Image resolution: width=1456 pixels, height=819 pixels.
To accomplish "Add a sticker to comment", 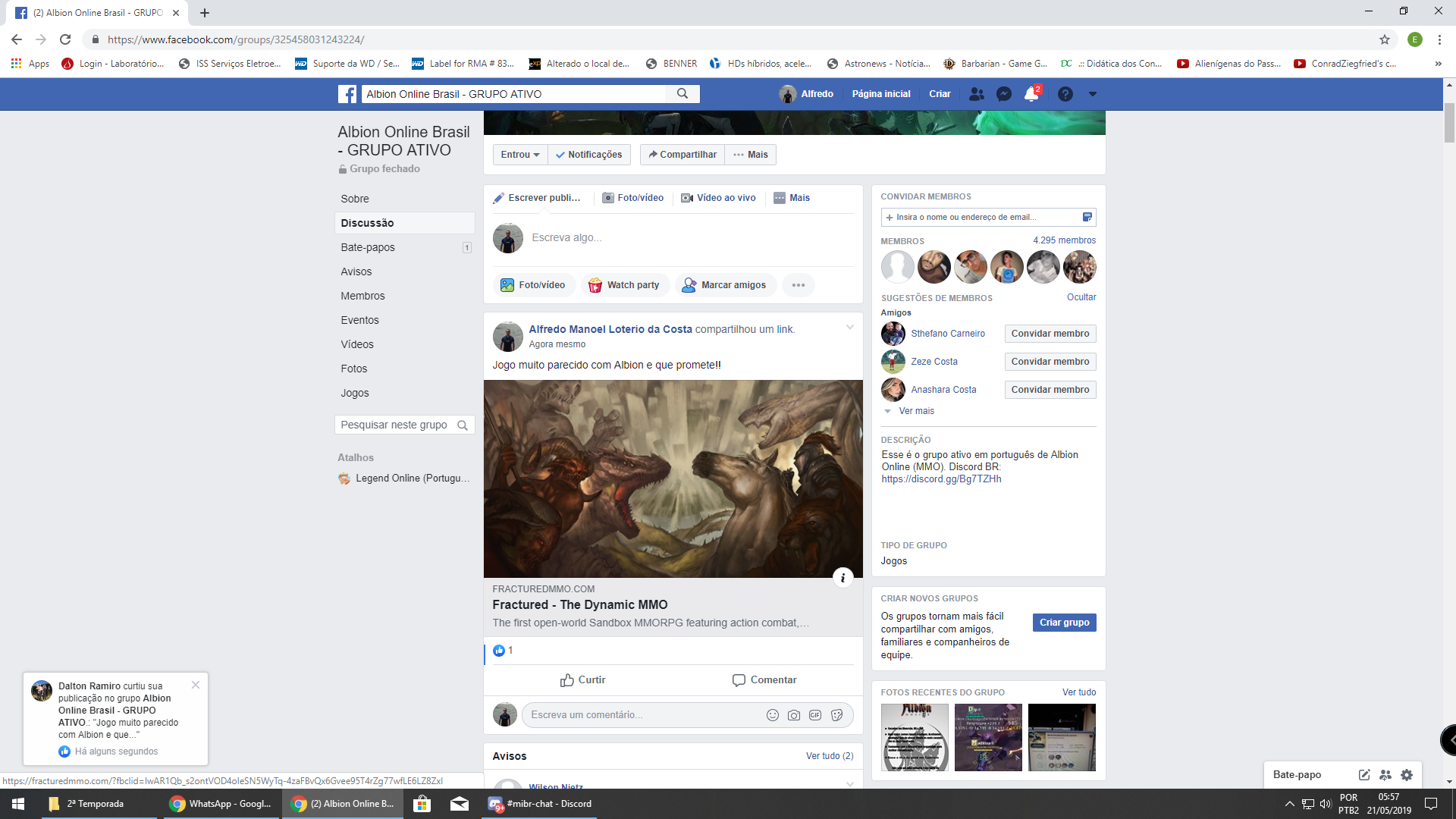I will point(837,715).
